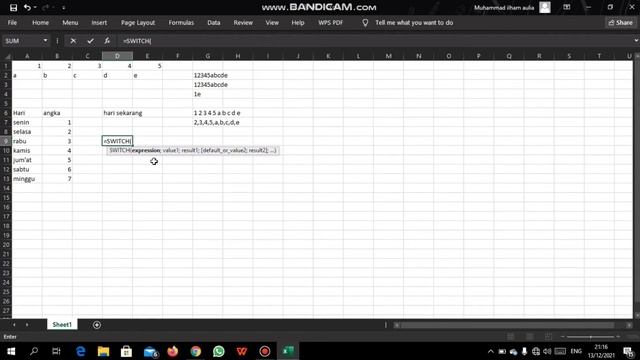Click 'expression' argument in the tooltip
Screen dimensions: 640x360
pyautogui.click(x=146, y=150)
